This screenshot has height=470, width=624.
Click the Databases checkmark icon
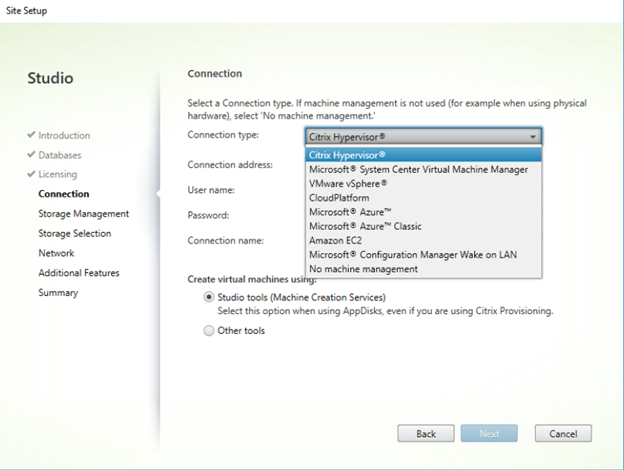(x=31, y=154)
